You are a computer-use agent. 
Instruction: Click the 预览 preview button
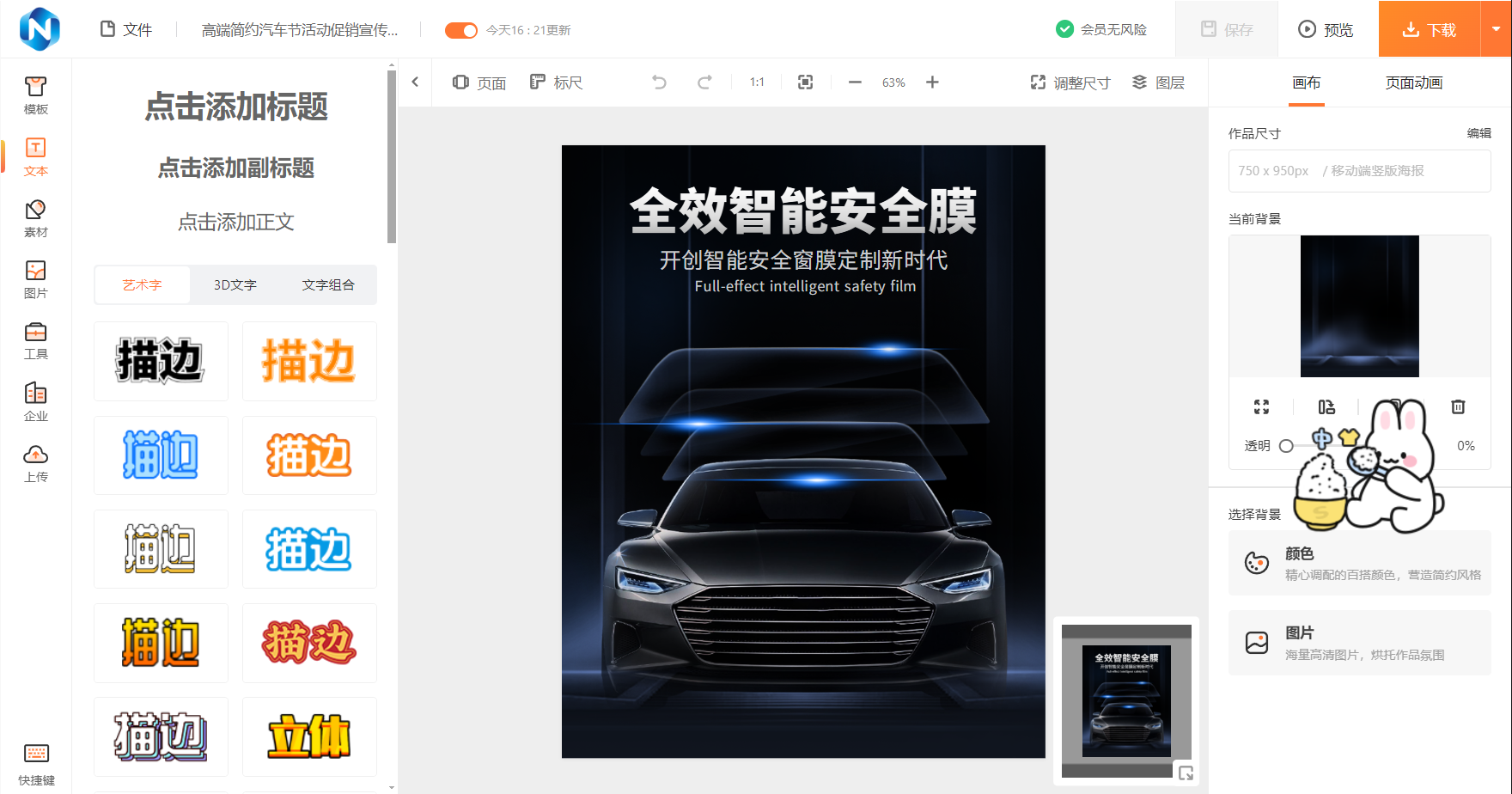[x=1325, y=29]
